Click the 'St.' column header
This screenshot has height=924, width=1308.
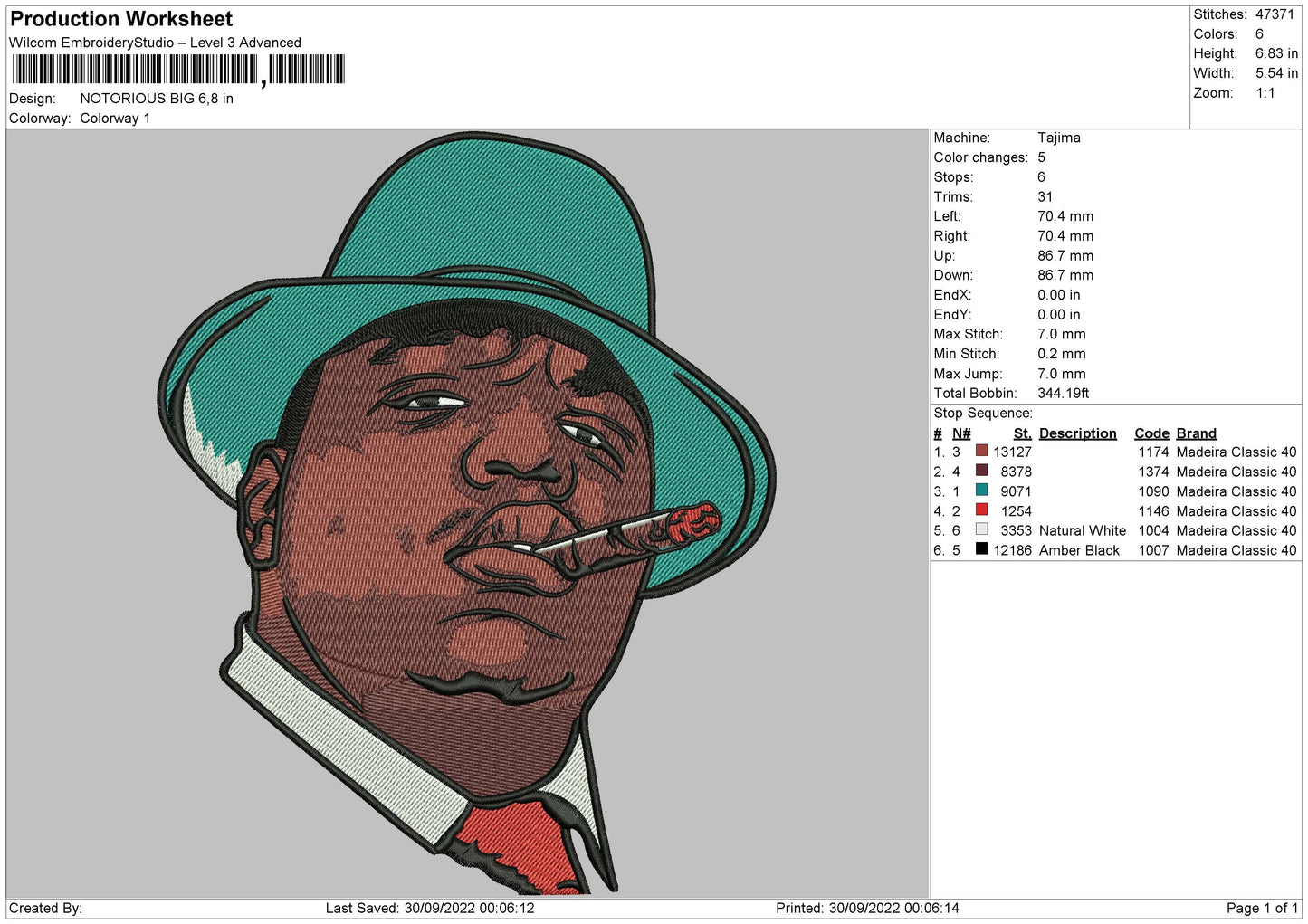click(1023, 433)
